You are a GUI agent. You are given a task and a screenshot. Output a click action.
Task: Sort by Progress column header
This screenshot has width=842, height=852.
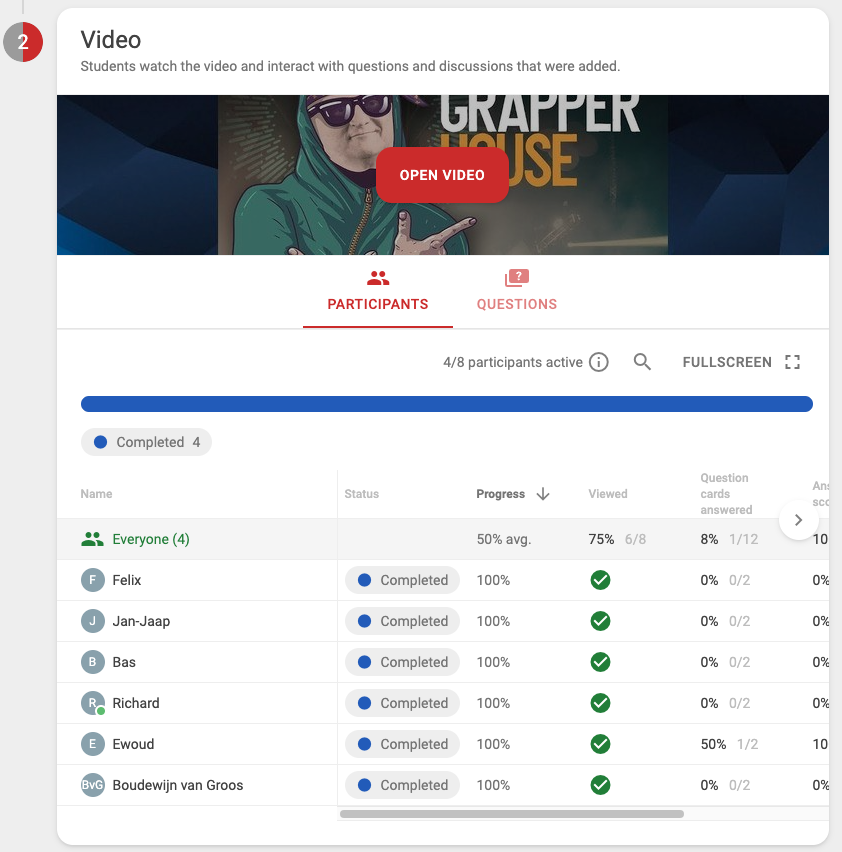[x=500, y=494]
